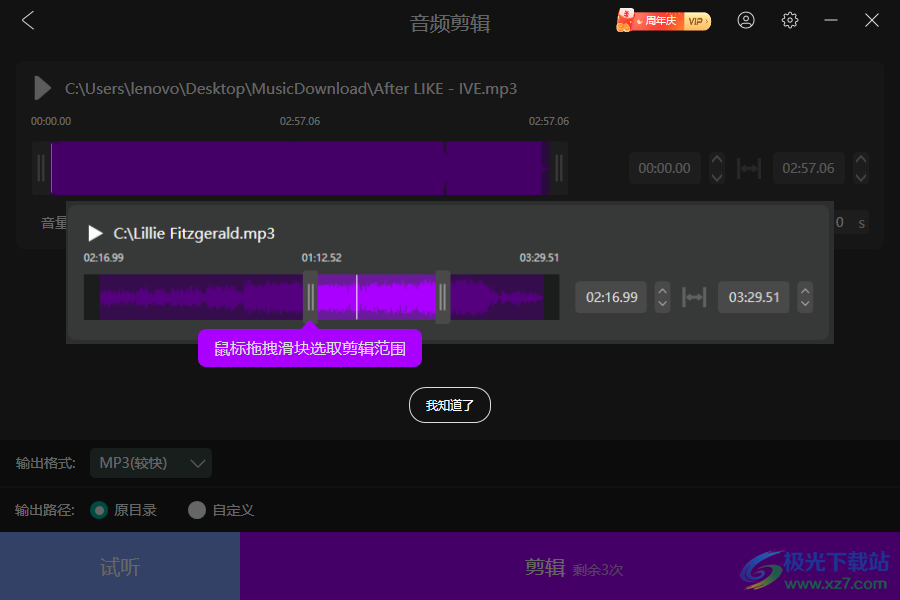Open the settings gear
The height and width of the screenshot is (600, 900).
tap(789, 20)
